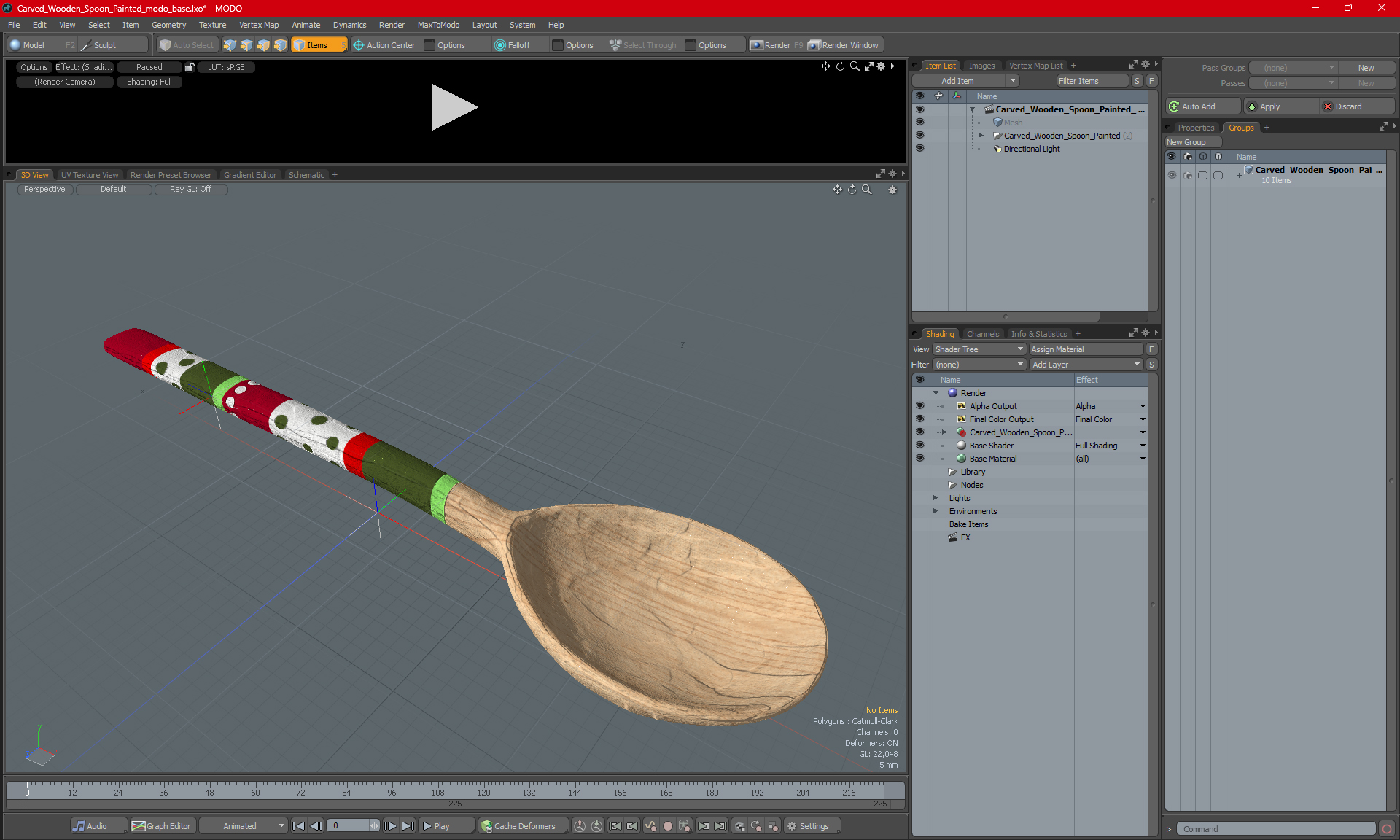
Task: Open the Add Layer dropdown
Action: 1085,365
